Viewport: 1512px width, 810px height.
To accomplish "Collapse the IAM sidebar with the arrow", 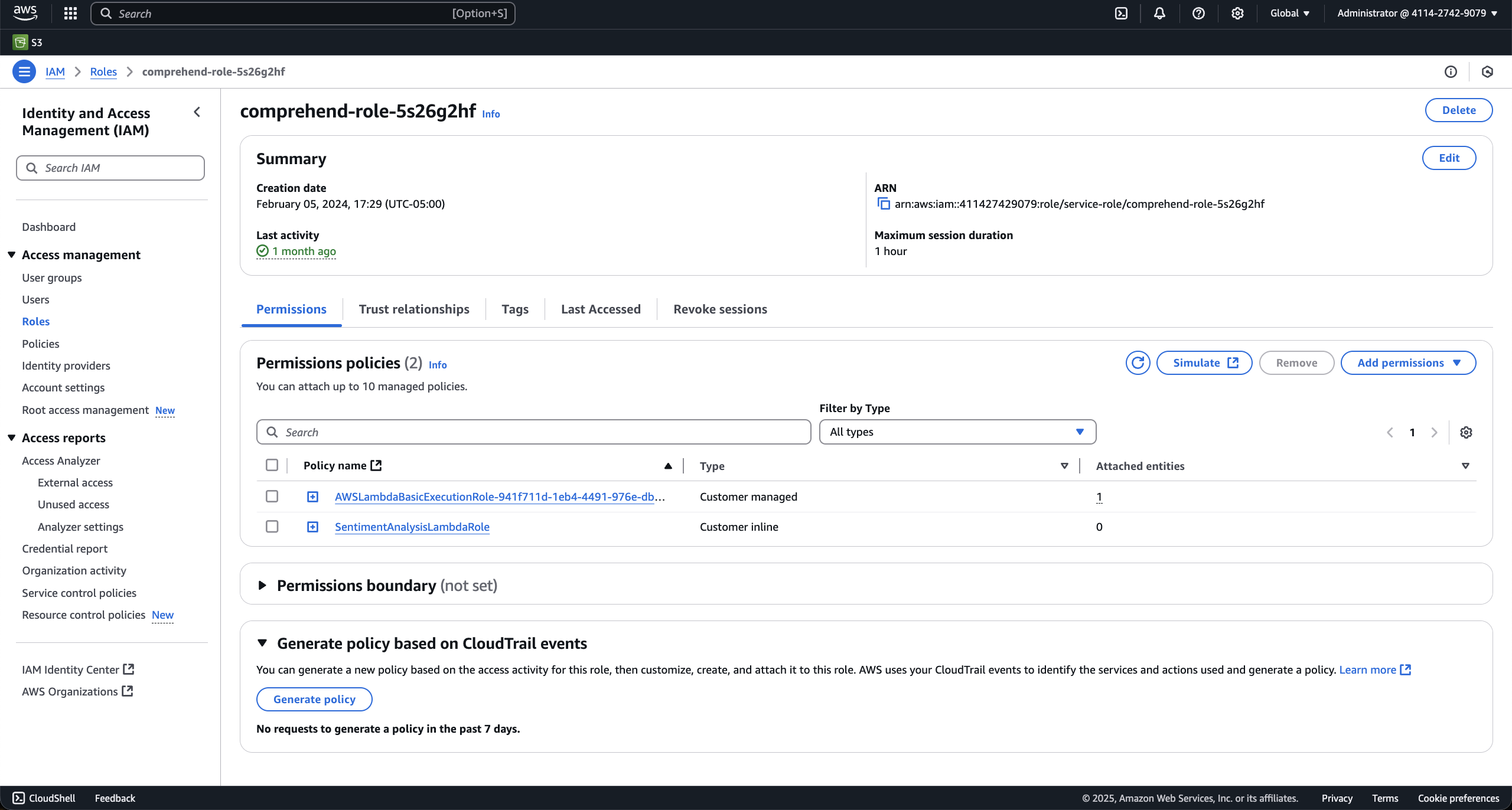I will [x=197, y=112].
